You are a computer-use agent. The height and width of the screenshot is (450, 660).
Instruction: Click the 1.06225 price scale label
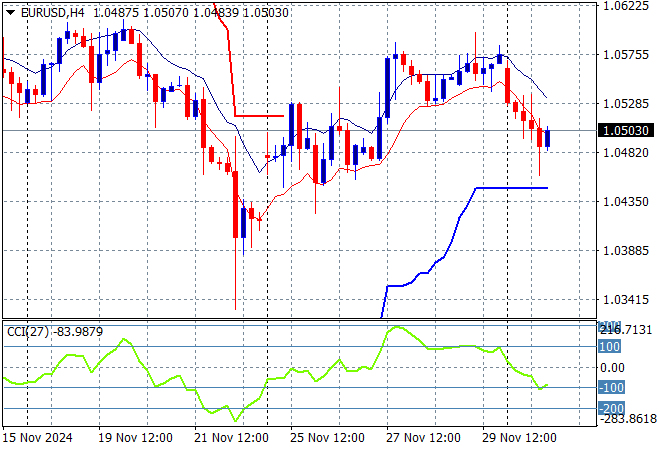pyautogui.click(x=626, y=5)
